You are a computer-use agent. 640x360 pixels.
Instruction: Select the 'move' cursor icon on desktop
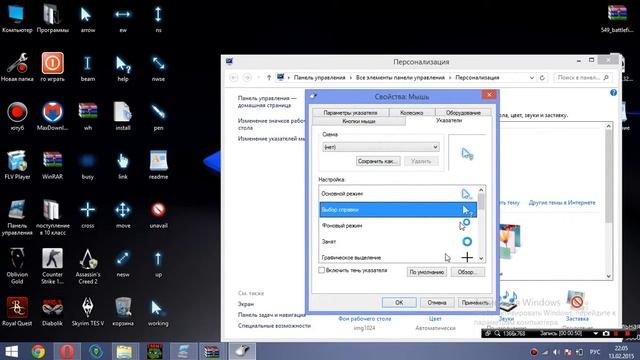123,214
